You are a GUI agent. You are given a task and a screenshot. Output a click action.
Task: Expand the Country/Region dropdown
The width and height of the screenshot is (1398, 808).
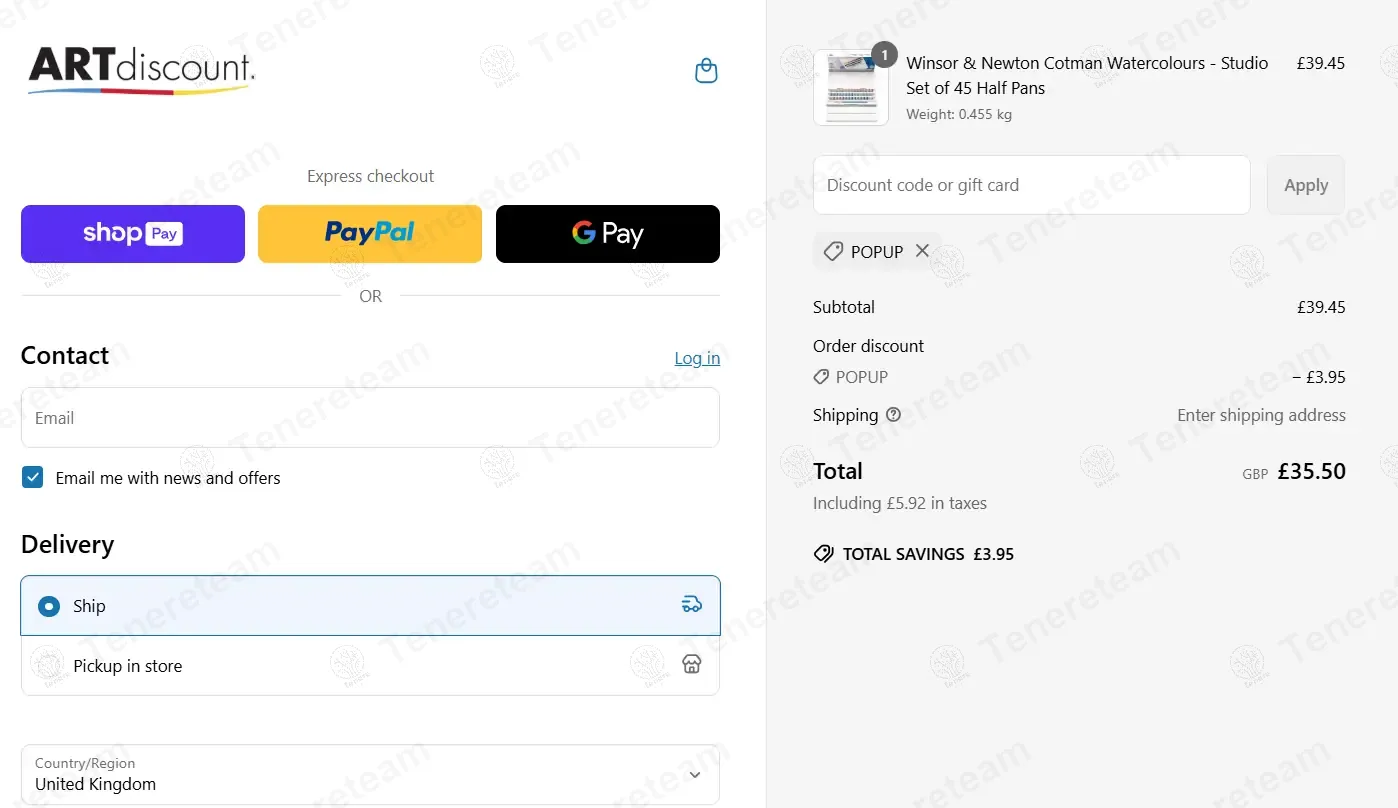click(x=370, y=774)
